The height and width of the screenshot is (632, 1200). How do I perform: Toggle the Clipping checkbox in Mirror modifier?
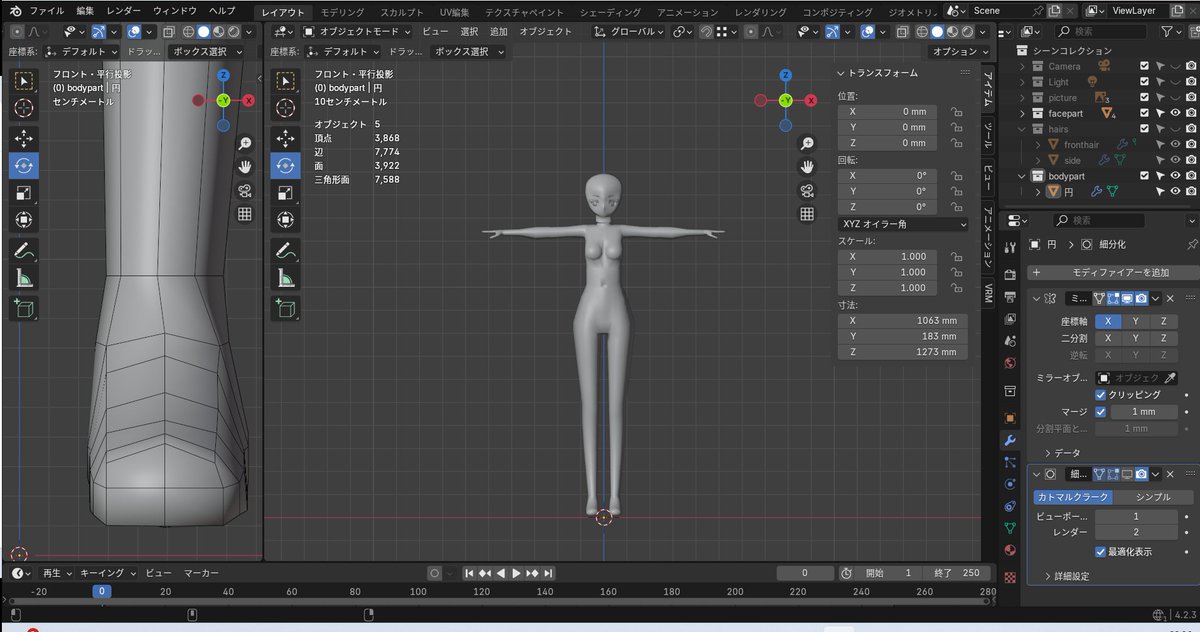[1101, 395]
